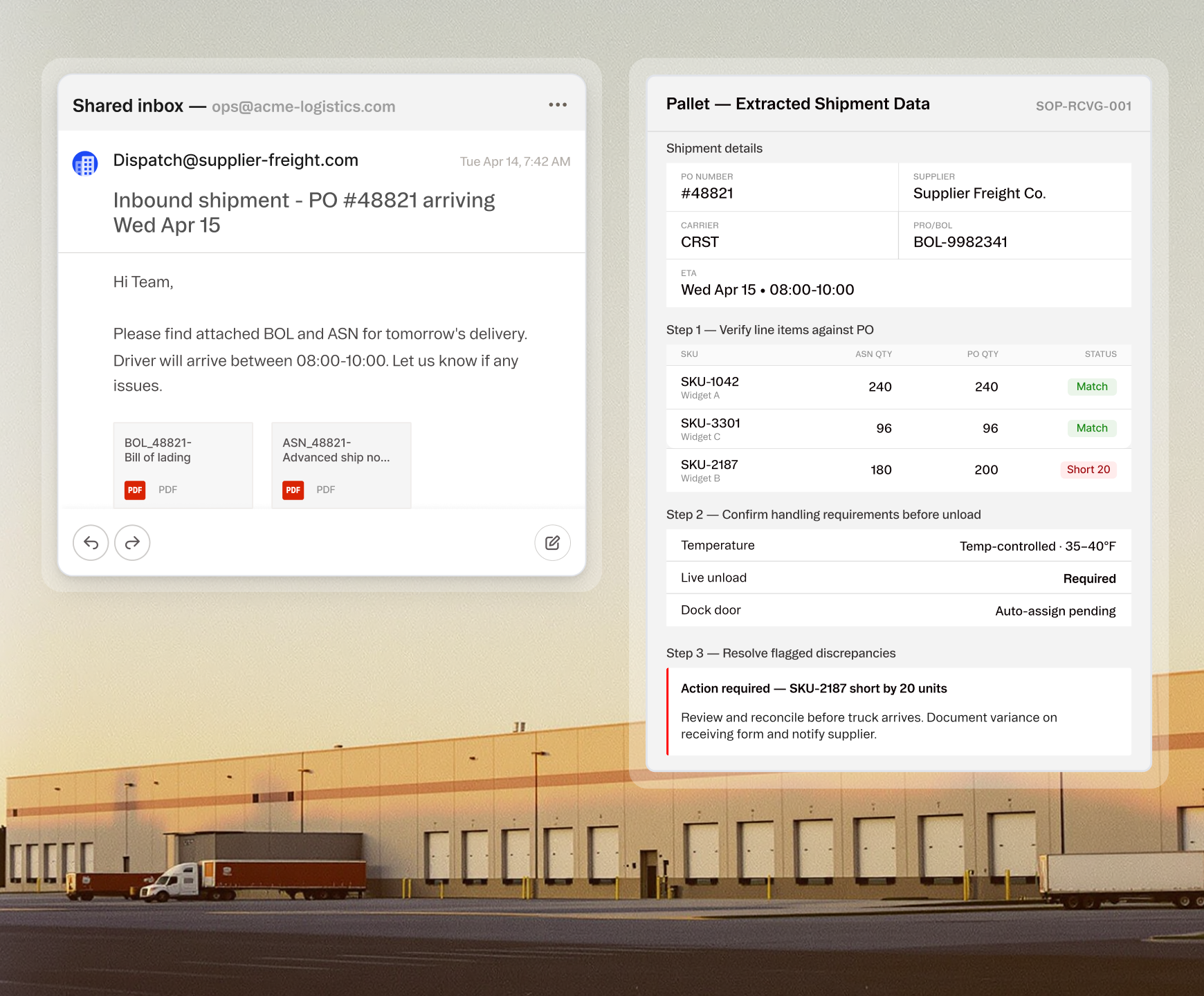Screen dimensions: 1204x996
Task: Select the Shared inbox title
Action: 128,106
